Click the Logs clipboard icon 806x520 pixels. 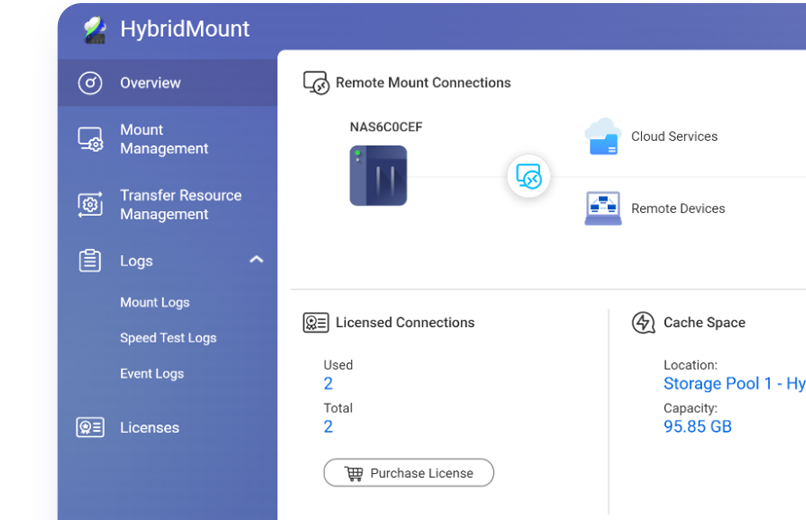point(90,261)
